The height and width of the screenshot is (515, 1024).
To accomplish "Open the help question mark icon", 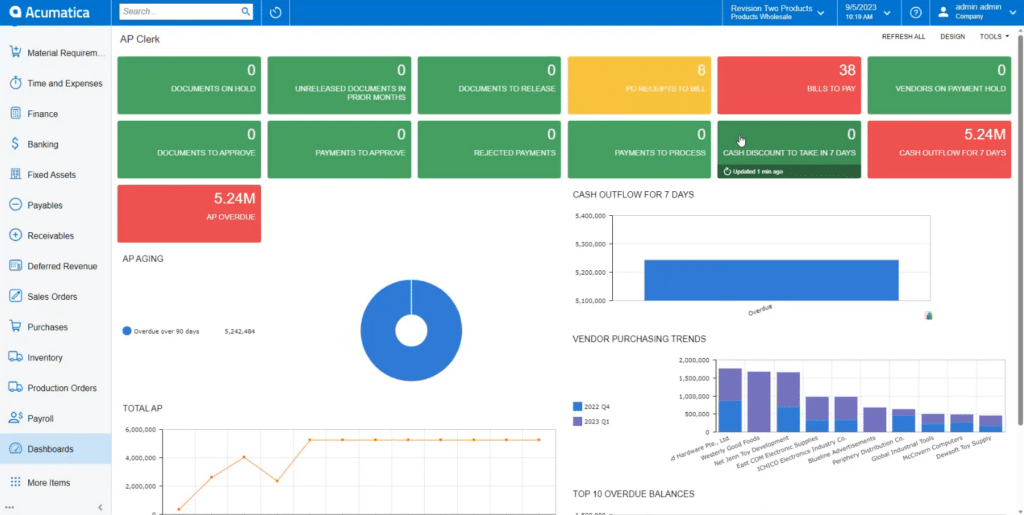I will (916, 12).
